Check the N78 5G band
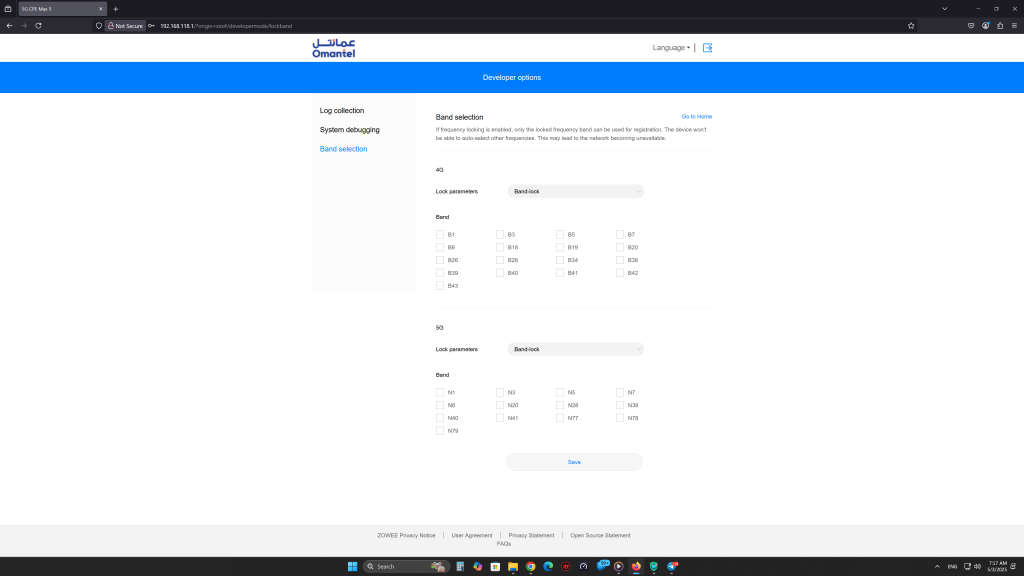This screenshot has height=576, width=1024. click(x=620, y=417)
